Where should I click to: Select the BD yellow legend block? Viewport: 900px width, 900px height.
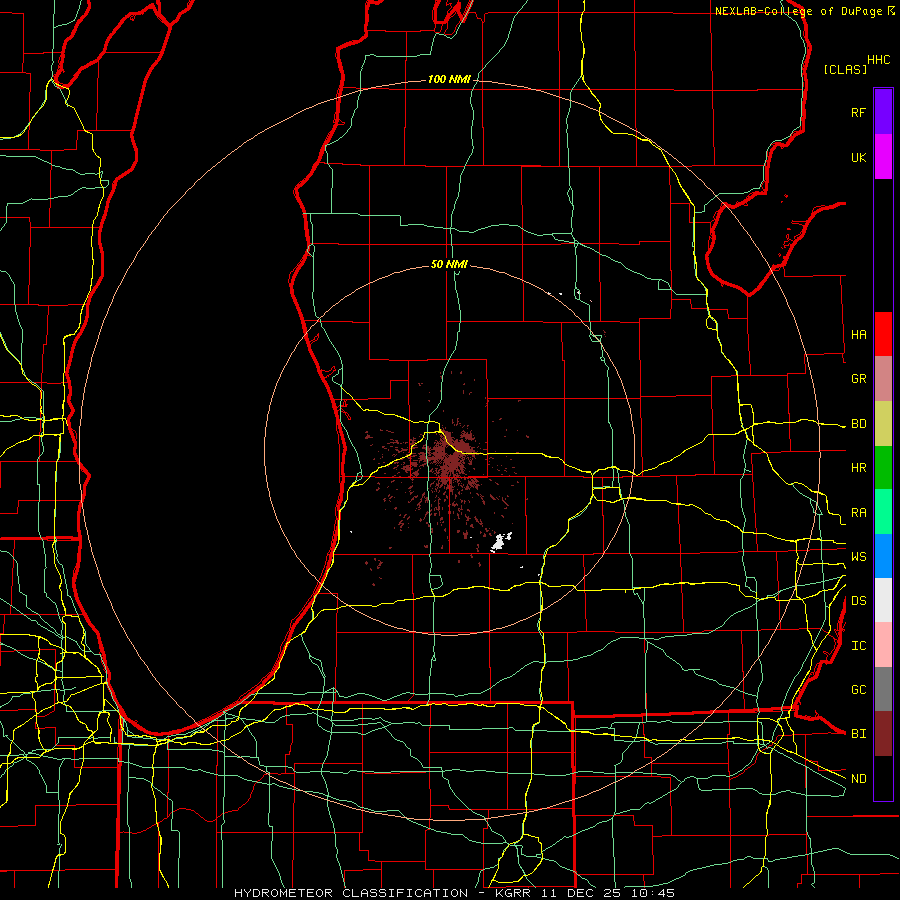(883, 423)
